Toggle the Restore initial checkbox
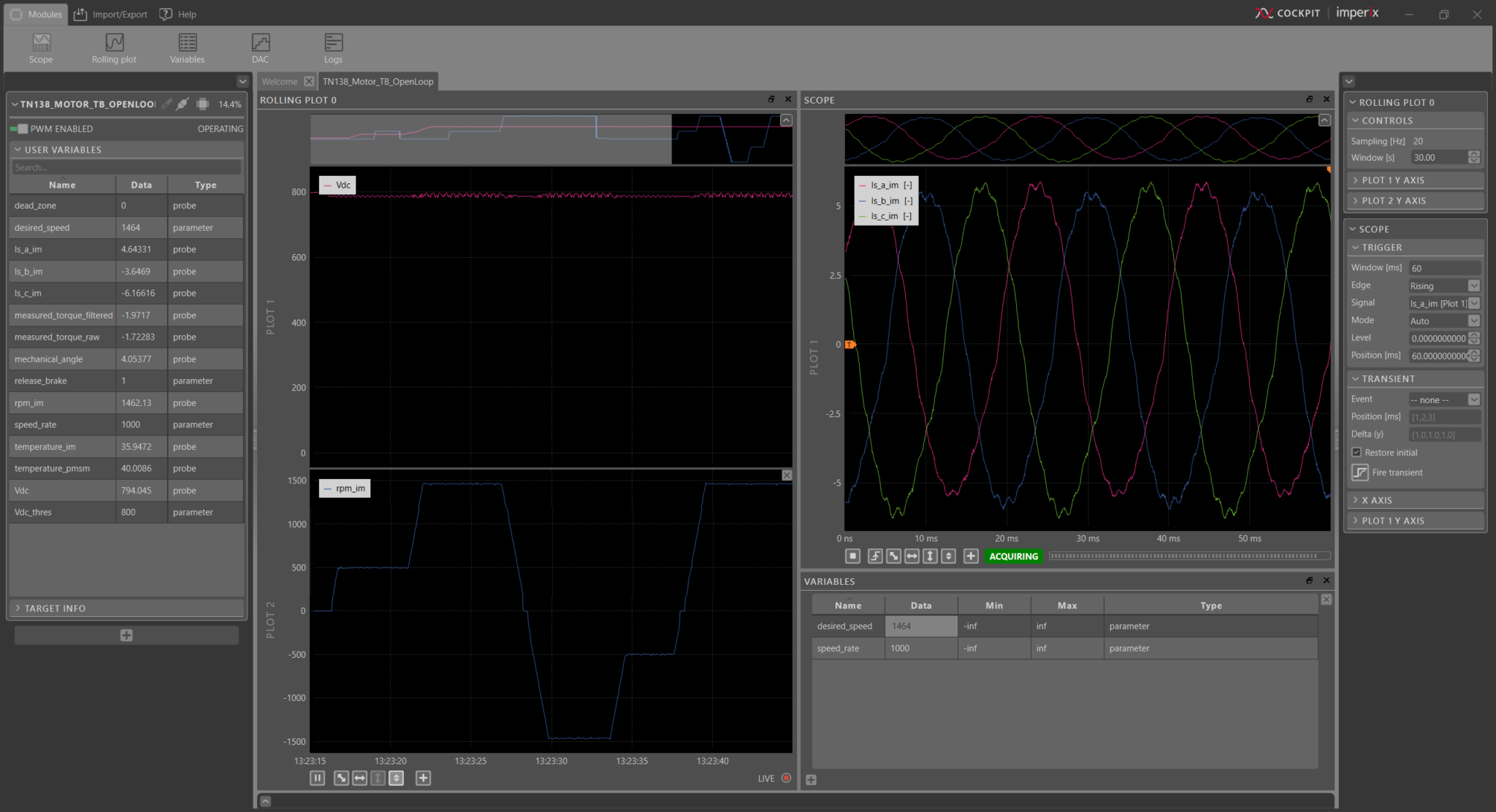The width and height of the screenshot is (1496, 812). tap(1356, 453)
